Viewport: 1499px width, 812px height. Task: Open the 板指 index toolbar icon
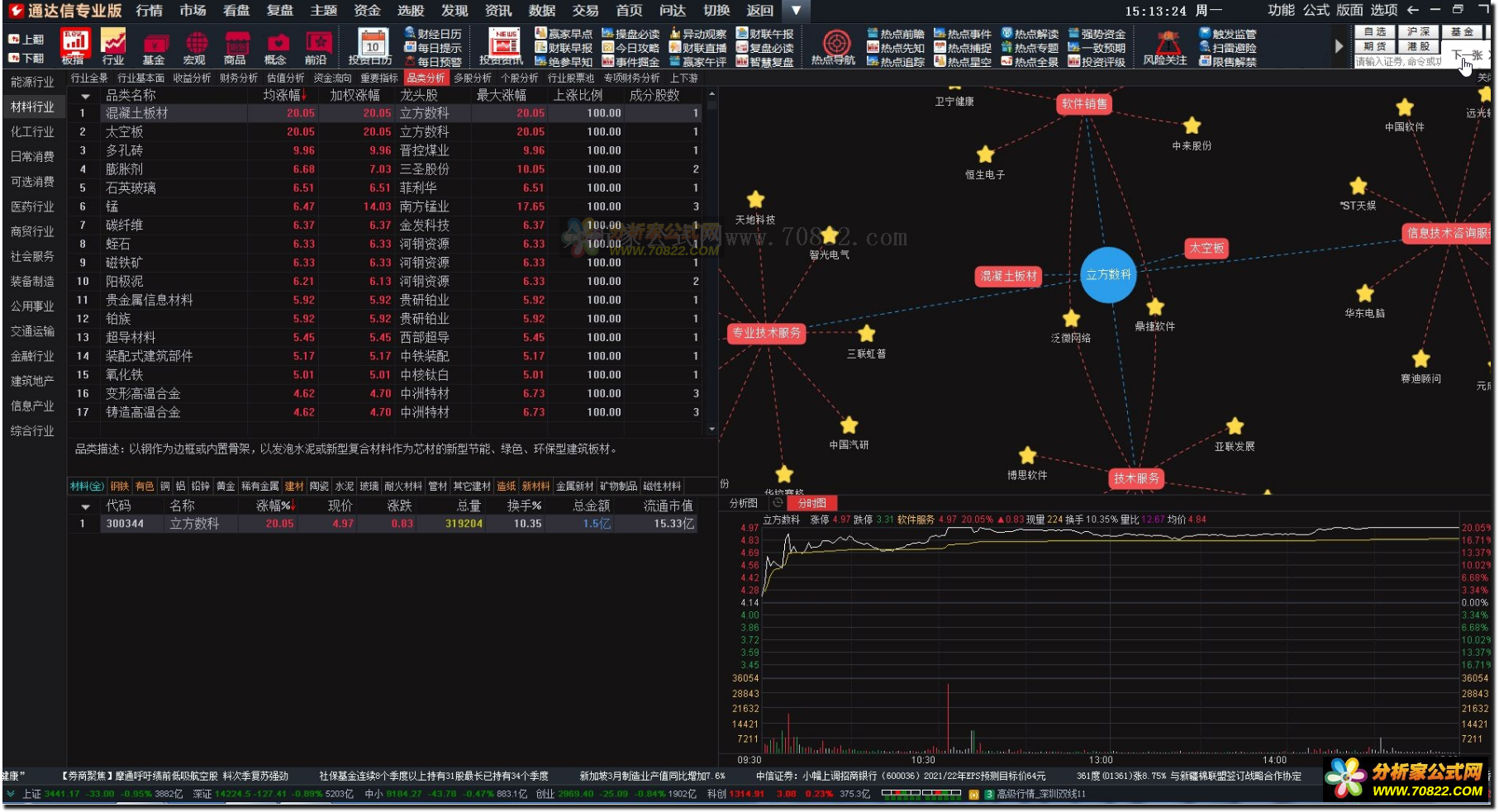click(74, 46)
